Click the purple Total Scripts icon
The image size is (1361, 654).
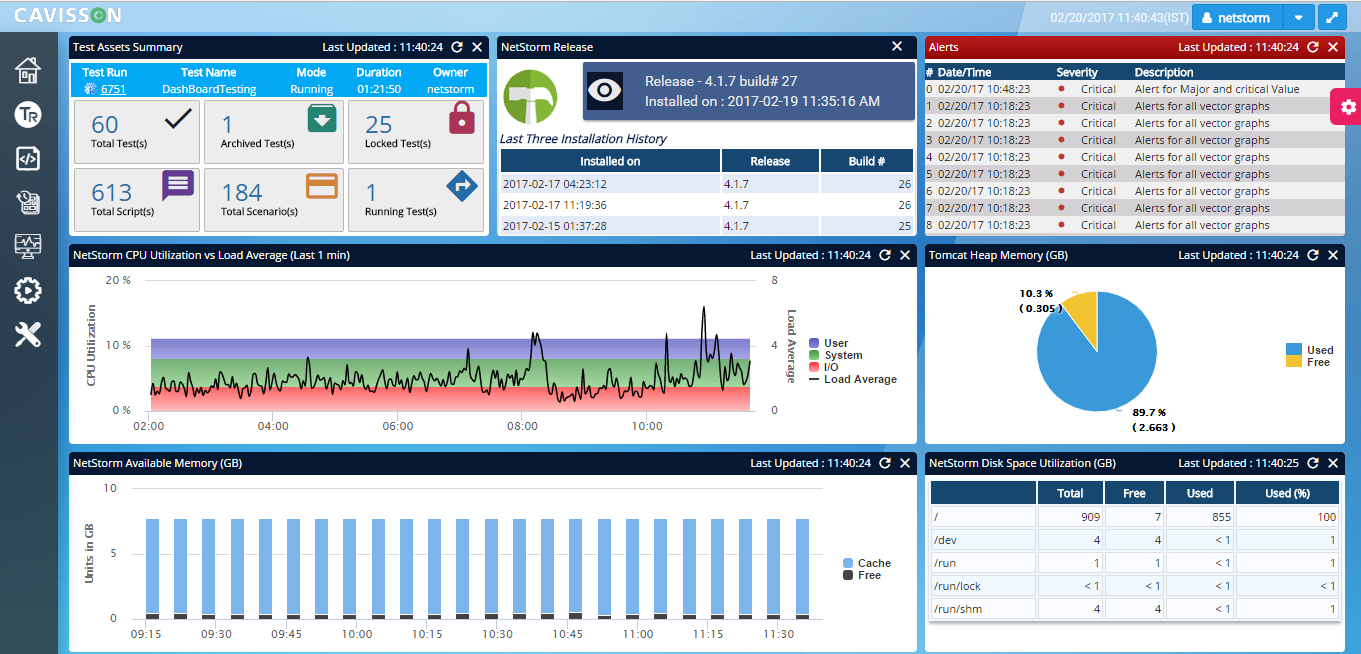pyautogui.click(x=177, y=186)
